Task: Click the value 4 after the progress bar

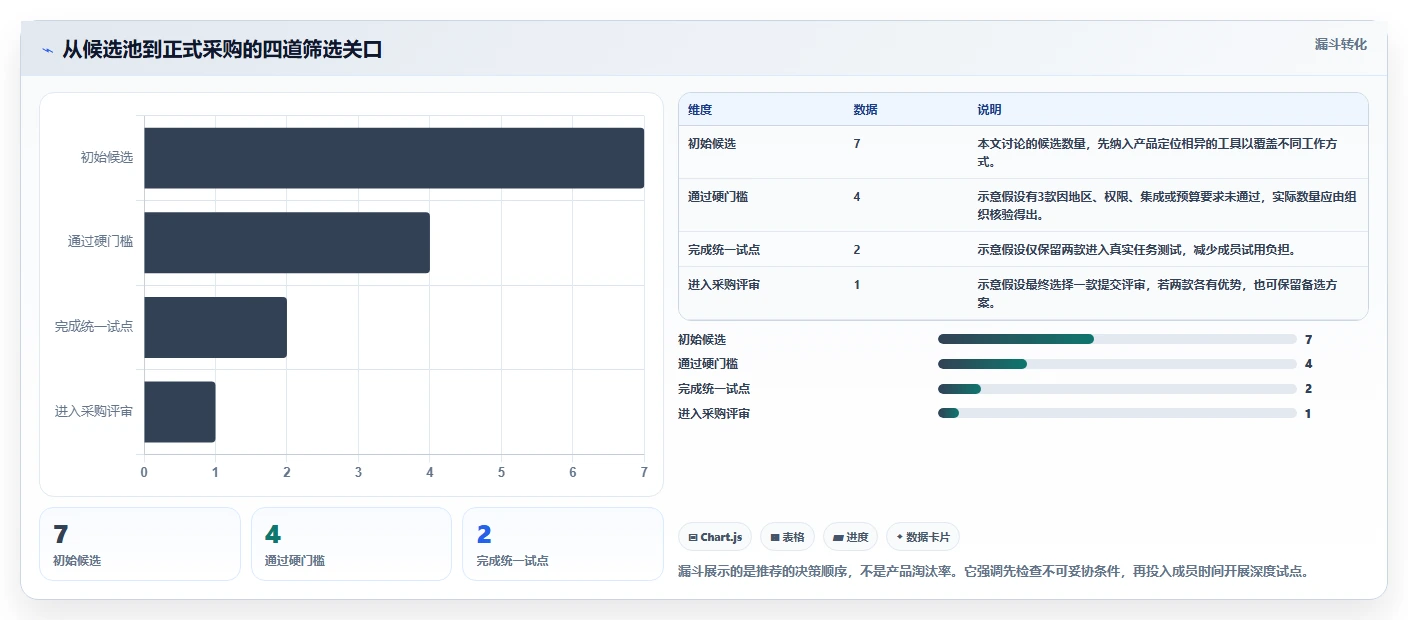Action: tap(1309, 364)
